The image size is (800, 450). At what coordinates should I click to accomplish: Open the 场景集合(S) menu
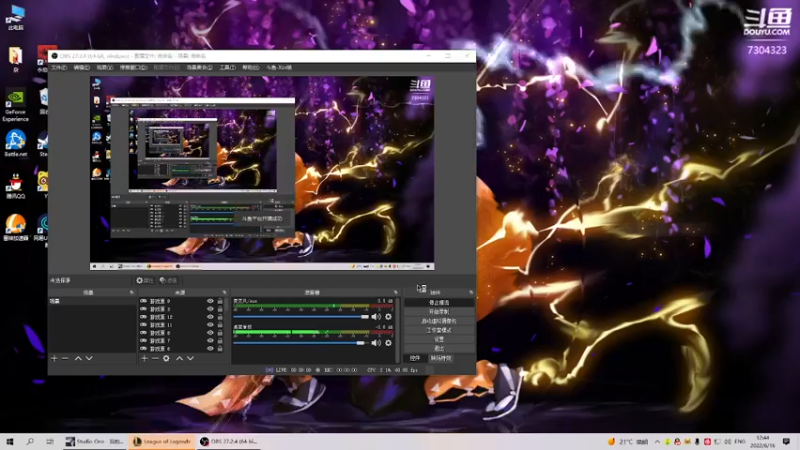coord(199,67)
